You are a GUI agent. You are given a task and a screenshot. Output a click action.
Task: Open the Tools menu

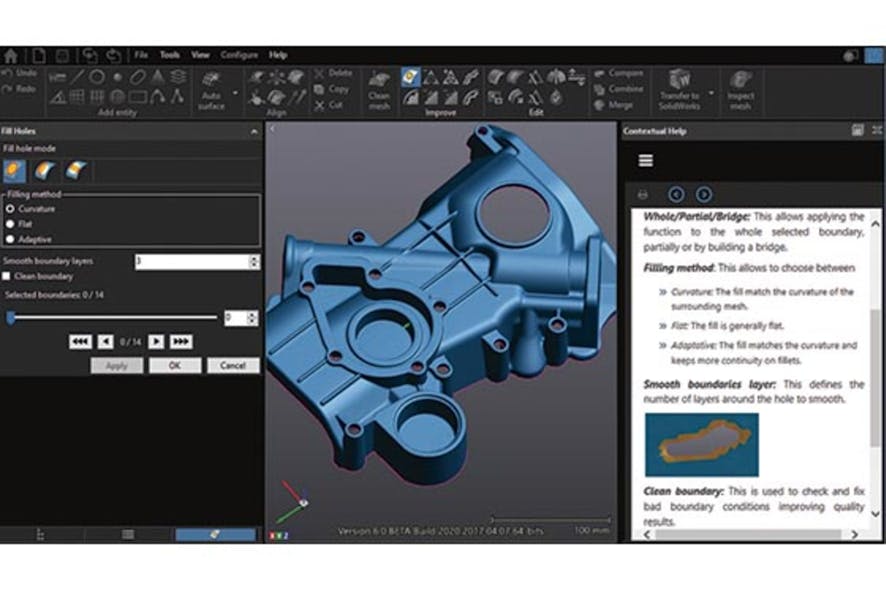171,55
